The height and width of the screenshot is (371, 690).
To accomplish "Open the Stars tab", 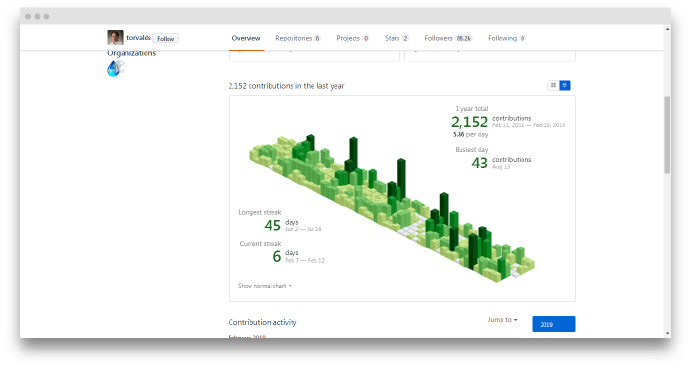I will [x=396, y=38].
